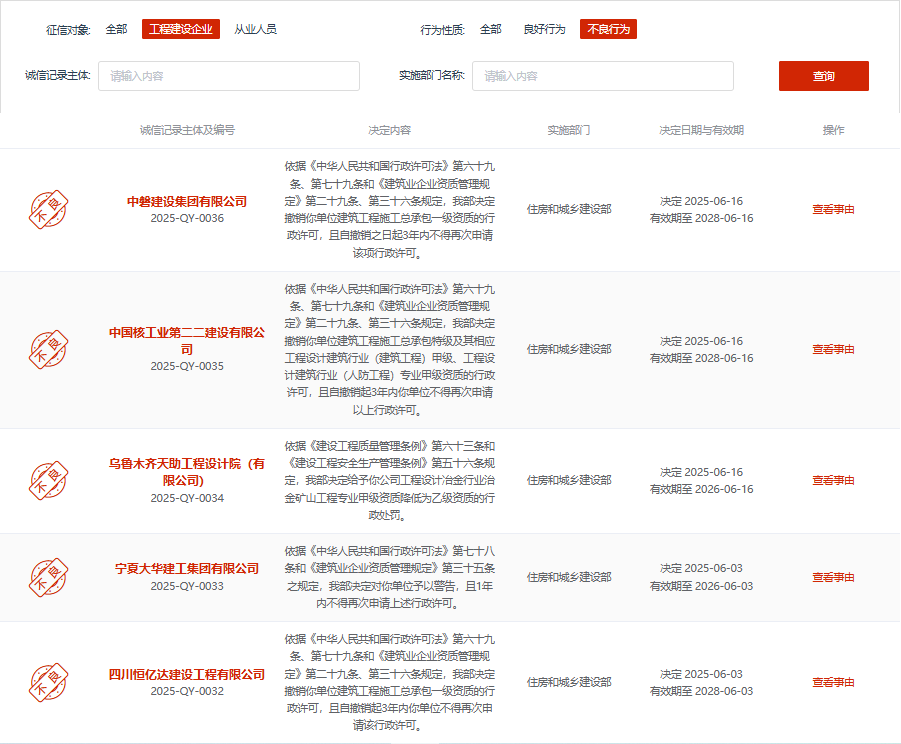Click the 不良 stamp beside 宁夏大华建工集团有限公司
901x744 pixels.
[x=47, y=576]
